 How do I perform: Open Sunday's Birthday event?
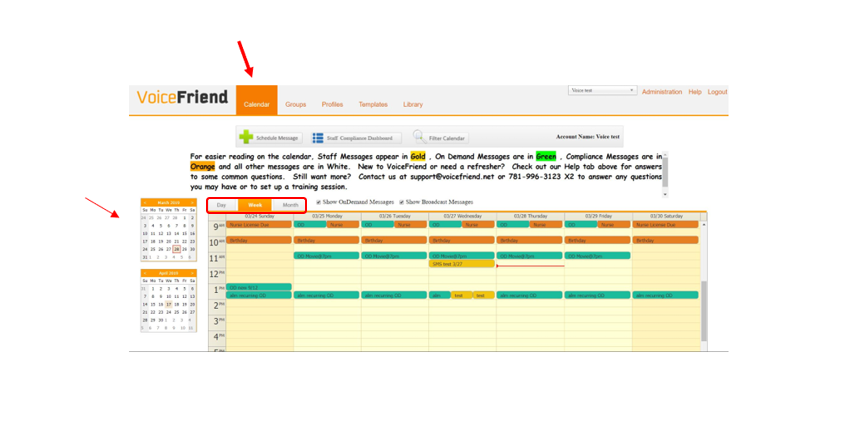(259, 240)
